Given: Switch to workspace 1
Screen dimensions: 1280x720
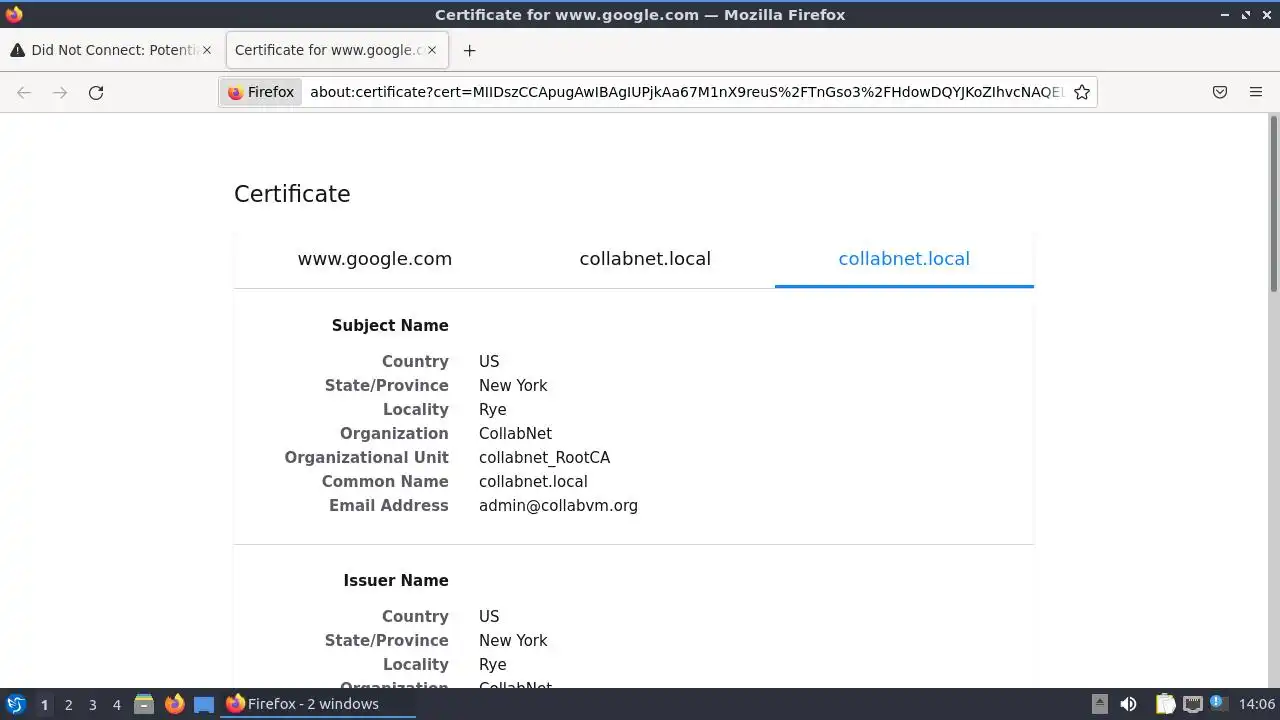Looking at the screenshot, I should pyautogui.click(x=44, y=704).
